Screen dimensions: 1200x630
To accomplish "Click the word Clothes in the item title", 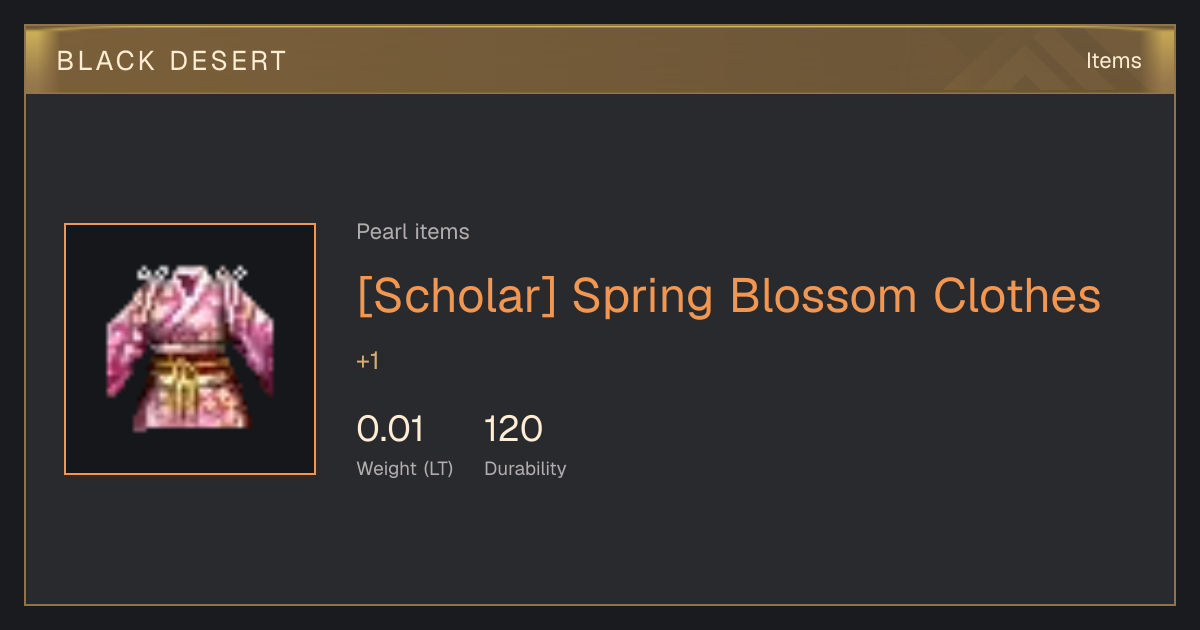I will point(1017,296).
